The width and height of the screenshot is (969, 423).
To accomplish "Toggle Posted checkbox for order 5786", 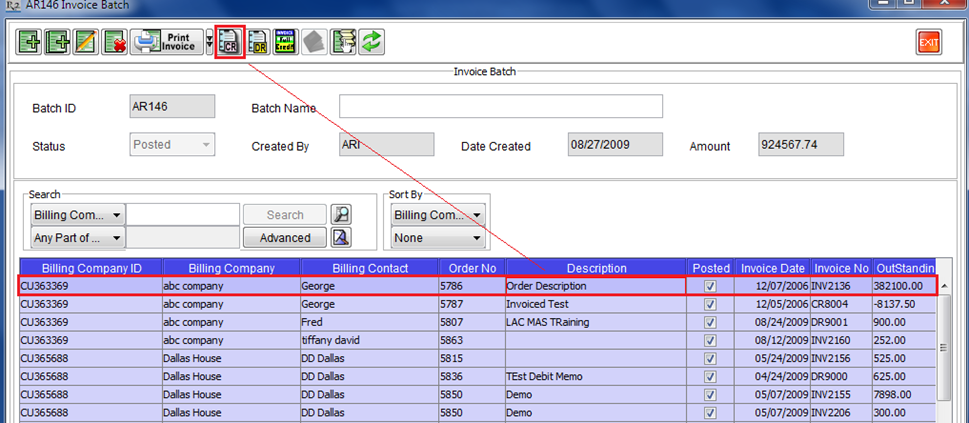I will pos(710,286).
